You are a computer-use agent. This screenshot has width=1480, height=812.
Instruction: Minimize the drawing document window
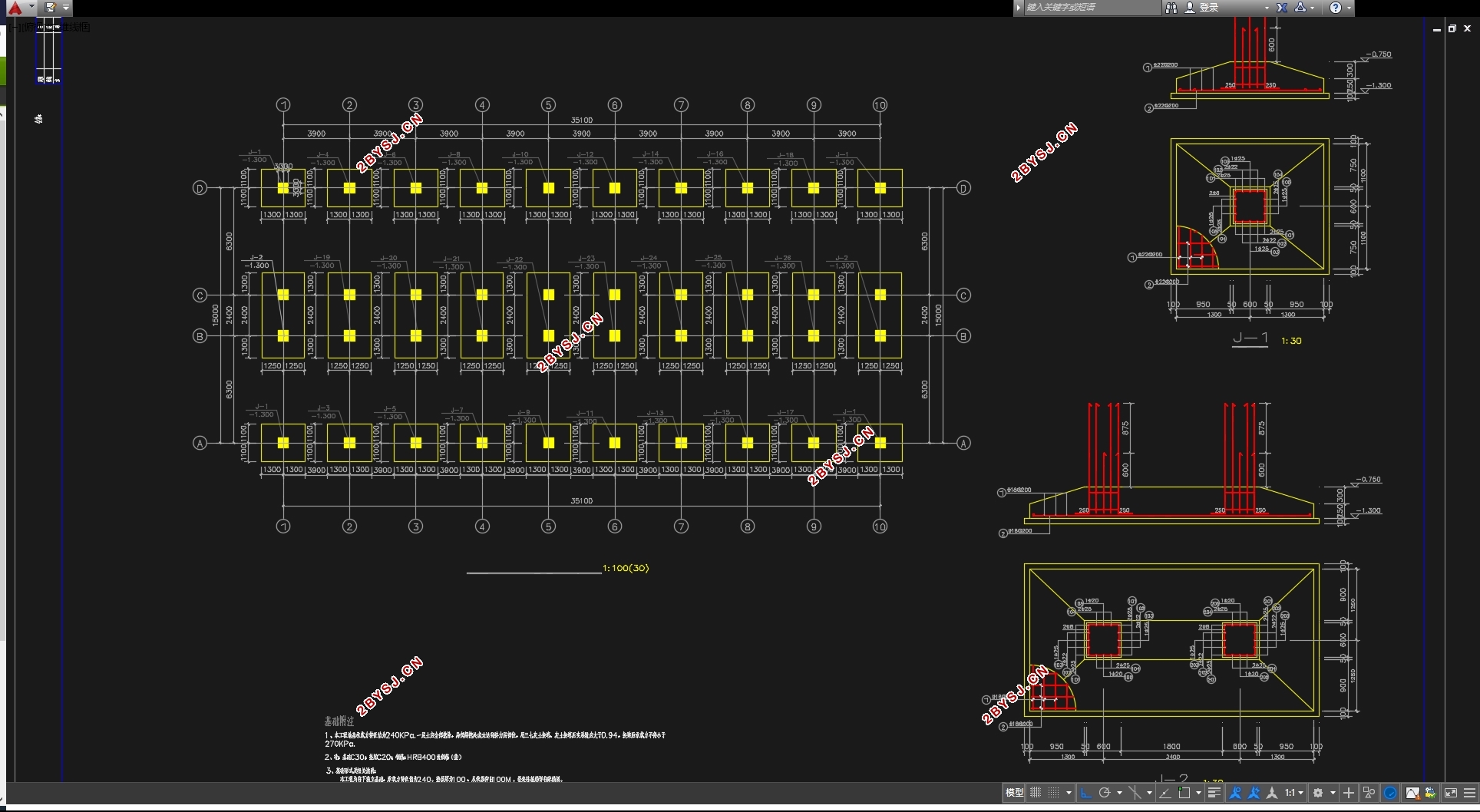point(1436,28)
